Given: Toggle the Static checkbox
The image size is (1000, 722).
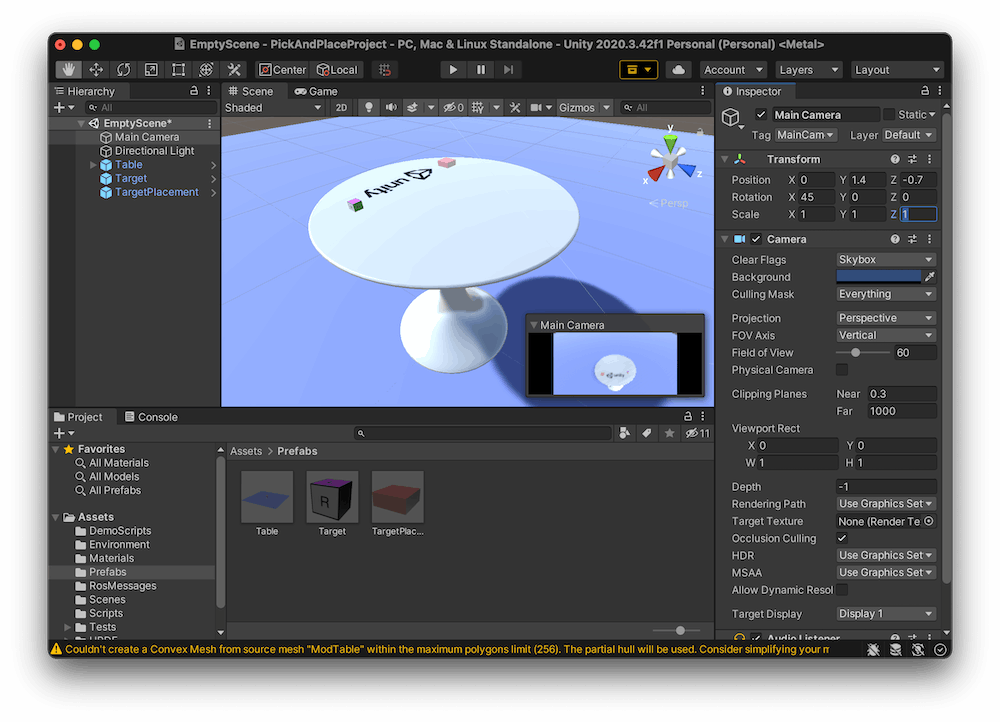Looking at the screenshot, I should 889,115.
